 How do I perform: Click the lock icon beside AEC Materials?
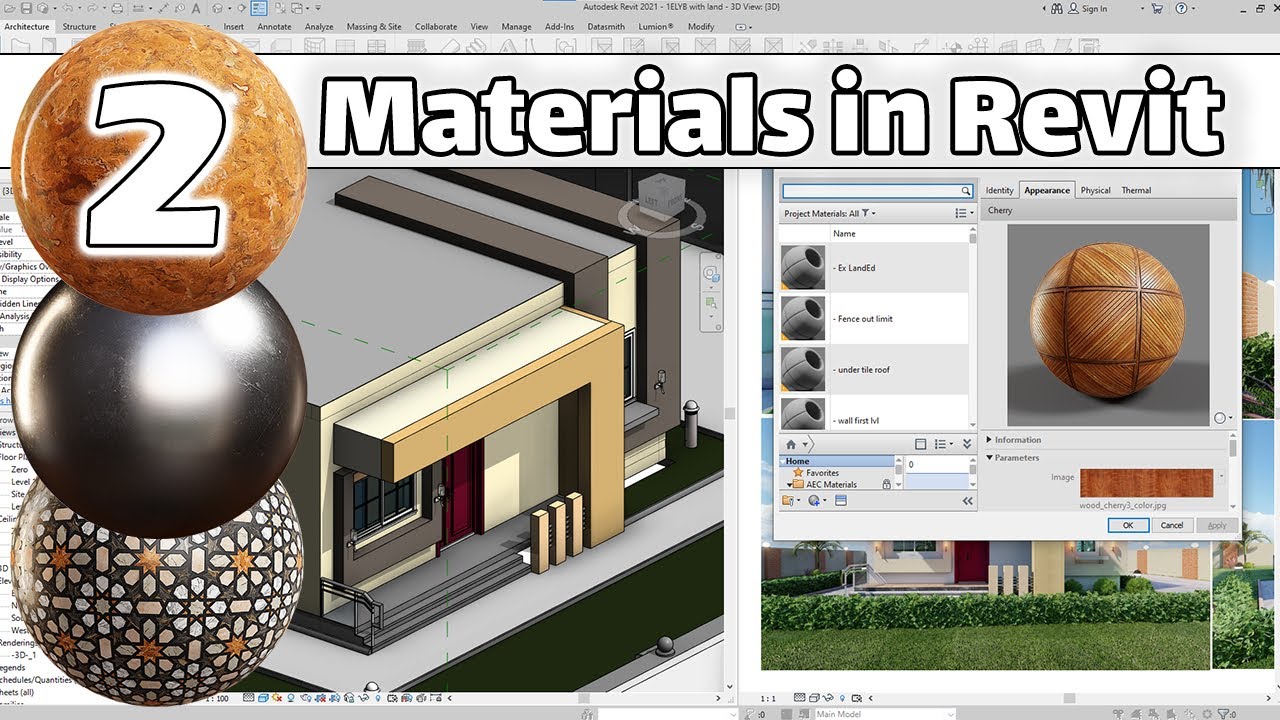click(x=886, y=484)
